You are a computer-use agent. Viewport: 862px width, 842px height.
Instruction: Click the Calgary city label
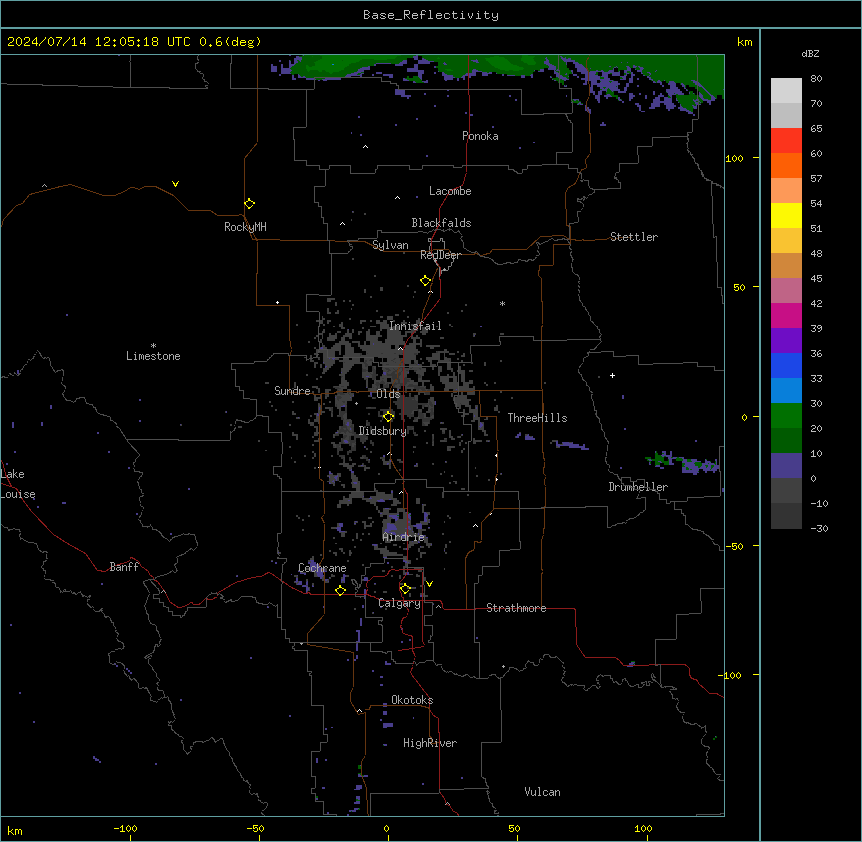(x=399, y=603)
